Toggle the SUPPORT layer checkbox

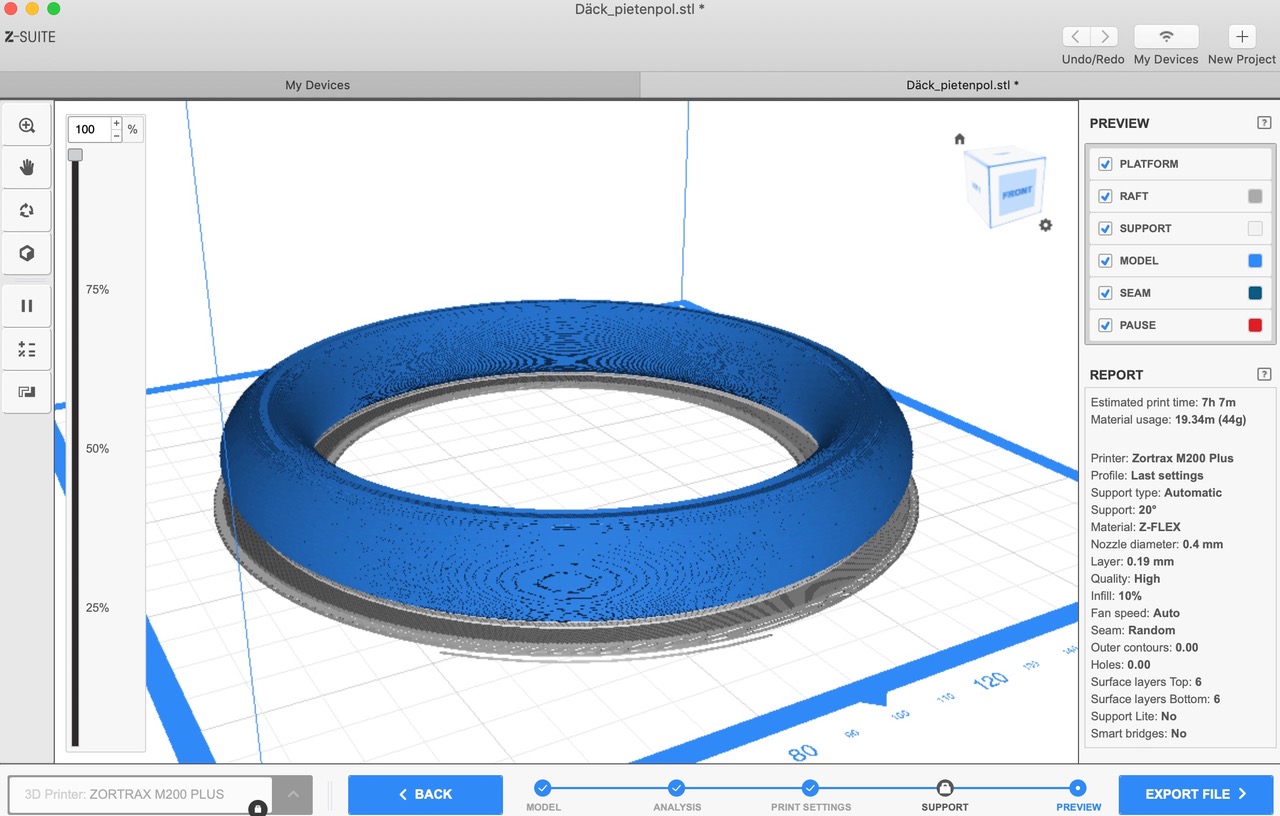[1105, 228]
